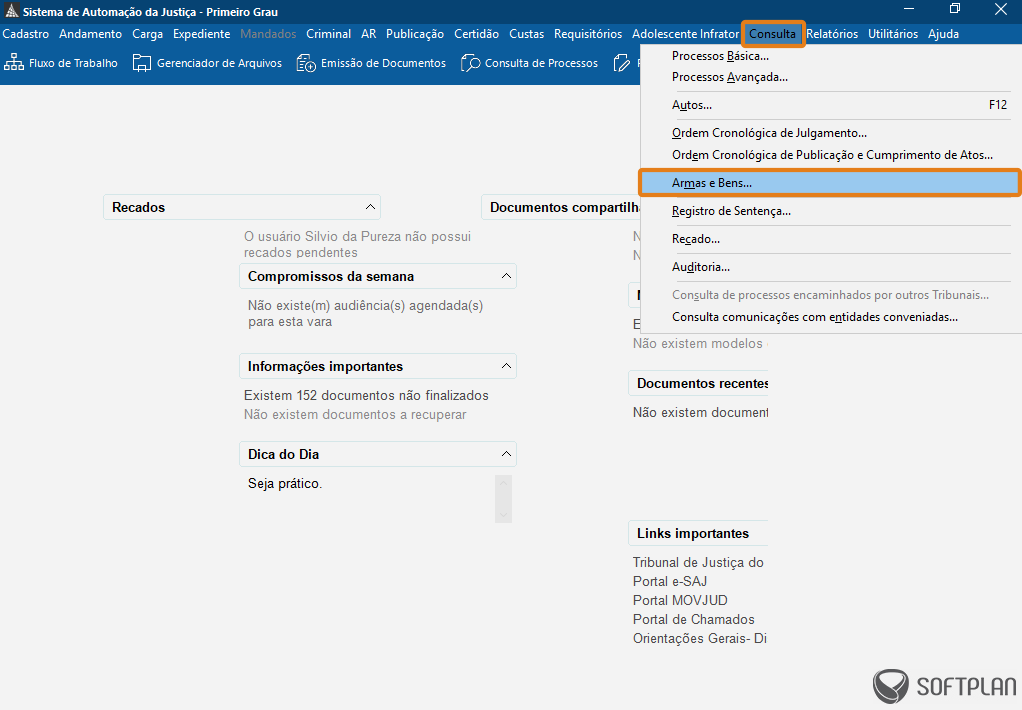The height and width of the screenshot is (710, 1022).
Task: Collapse the Recados panel chevron
Action: point(370,207)
